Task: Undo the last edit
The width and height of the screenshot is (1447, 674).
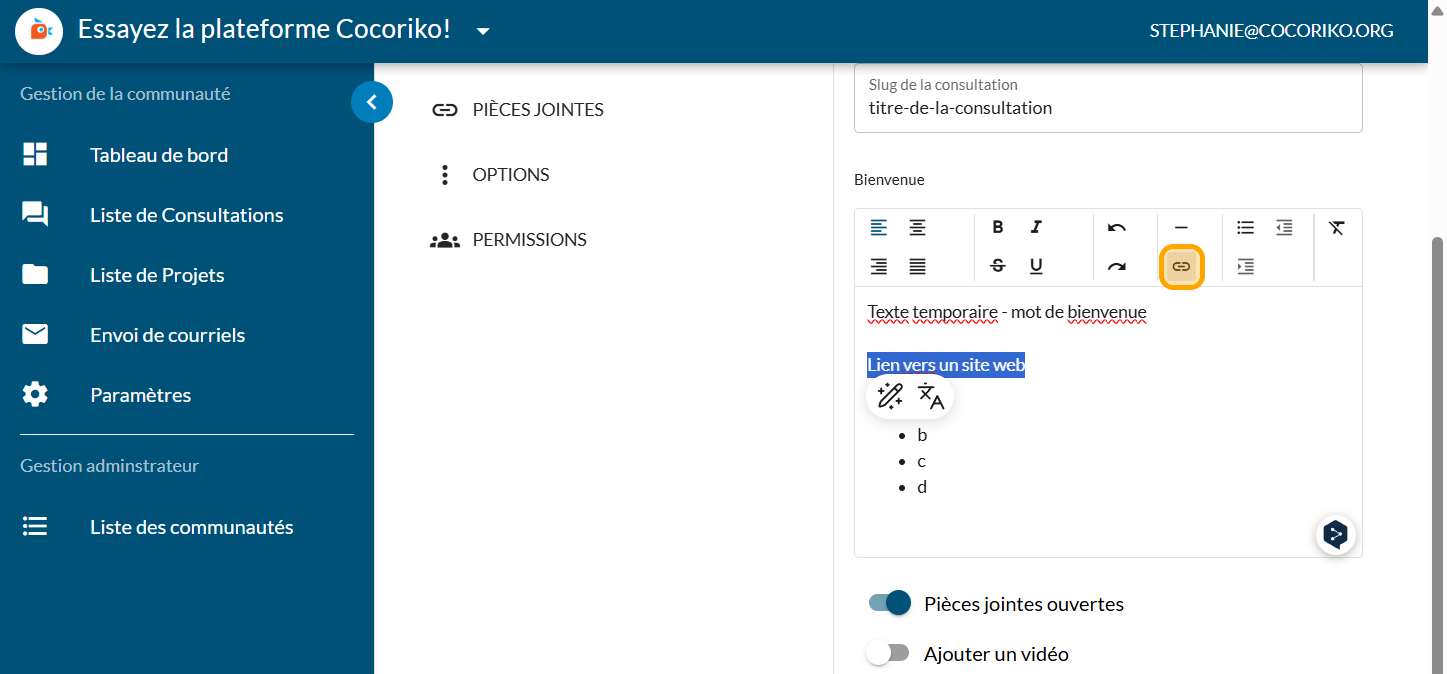Action: coord(1117,228)
